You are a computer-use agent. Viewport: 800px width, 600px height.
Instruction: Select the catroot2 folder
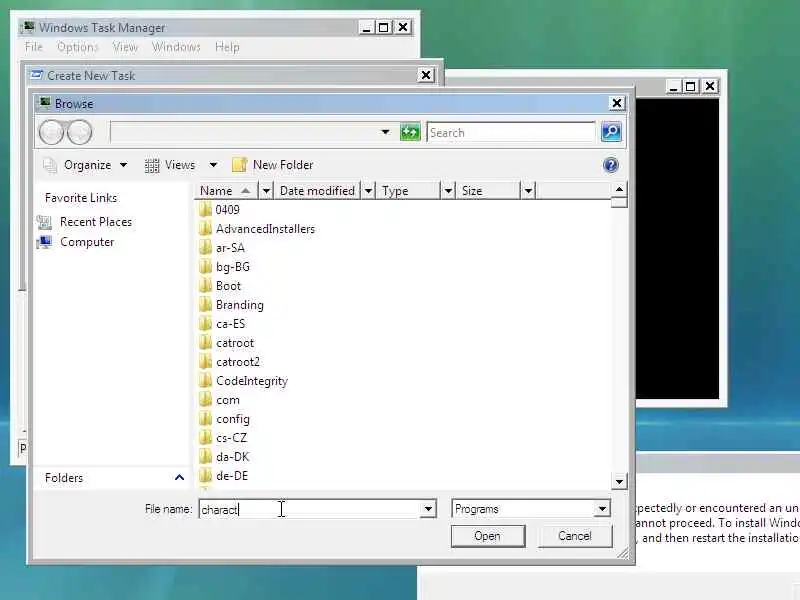click(230, 362)
